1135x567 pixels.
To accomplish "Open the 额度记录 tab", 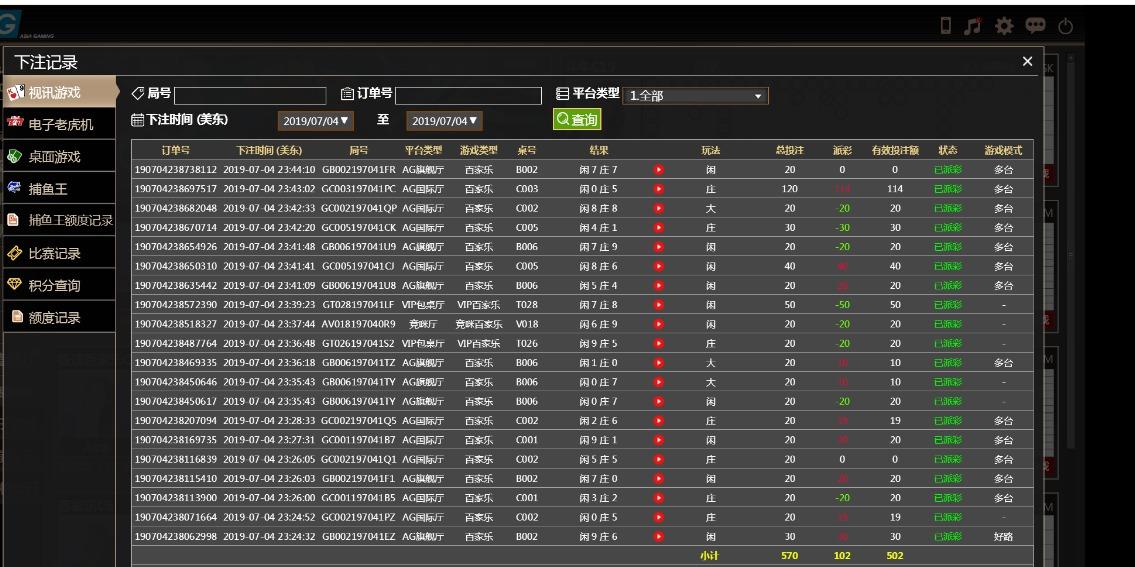I will (59, 316).
